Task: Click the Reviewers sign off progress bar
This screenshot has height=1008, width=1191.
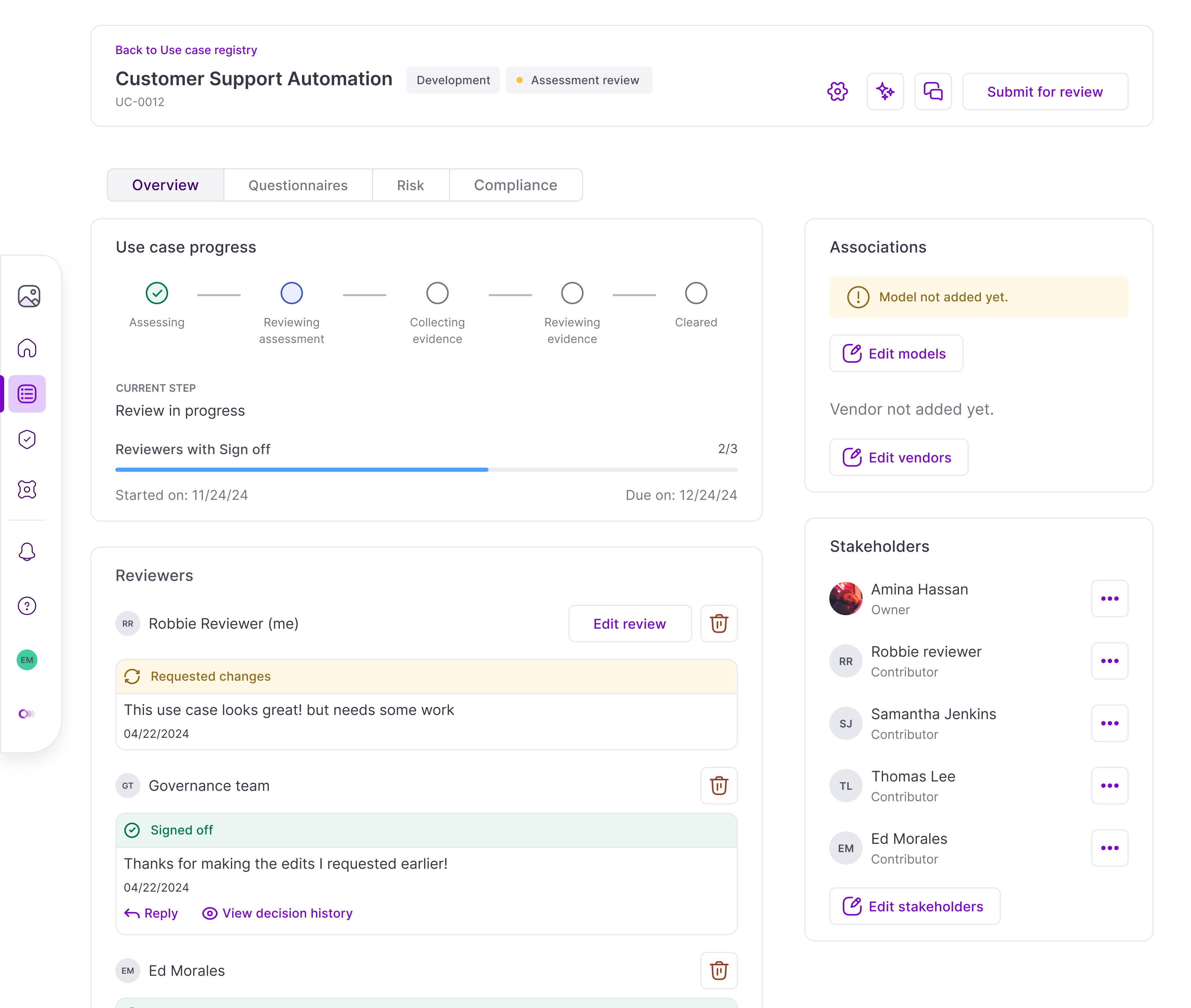Action: pos(426,470)
